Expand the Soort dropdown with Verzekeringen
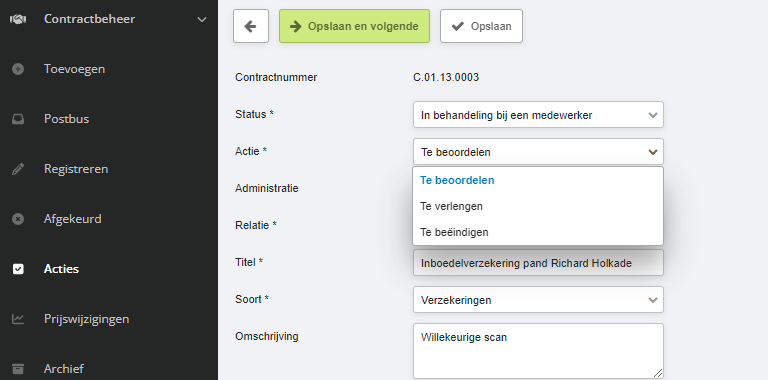This screenshot has width=768, height=380. [538, 300]
